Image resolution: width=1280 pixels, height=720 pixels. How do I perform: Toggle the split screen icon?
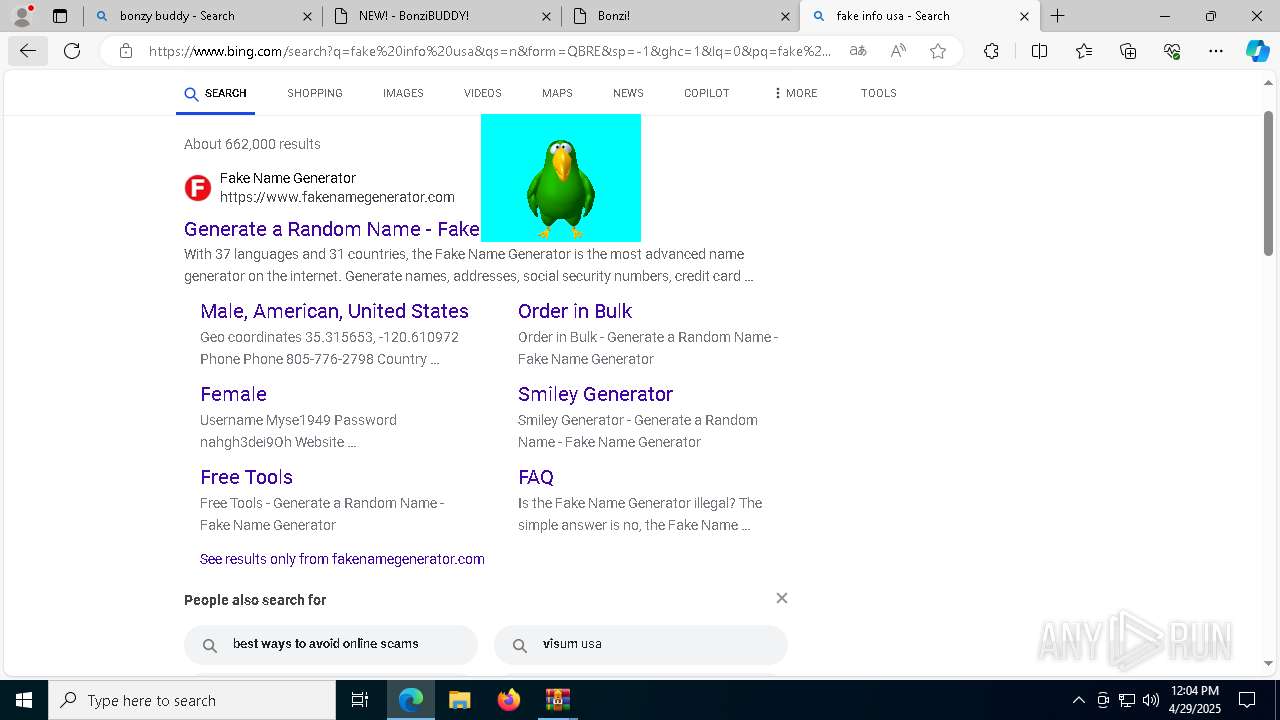coord(1039,51)
